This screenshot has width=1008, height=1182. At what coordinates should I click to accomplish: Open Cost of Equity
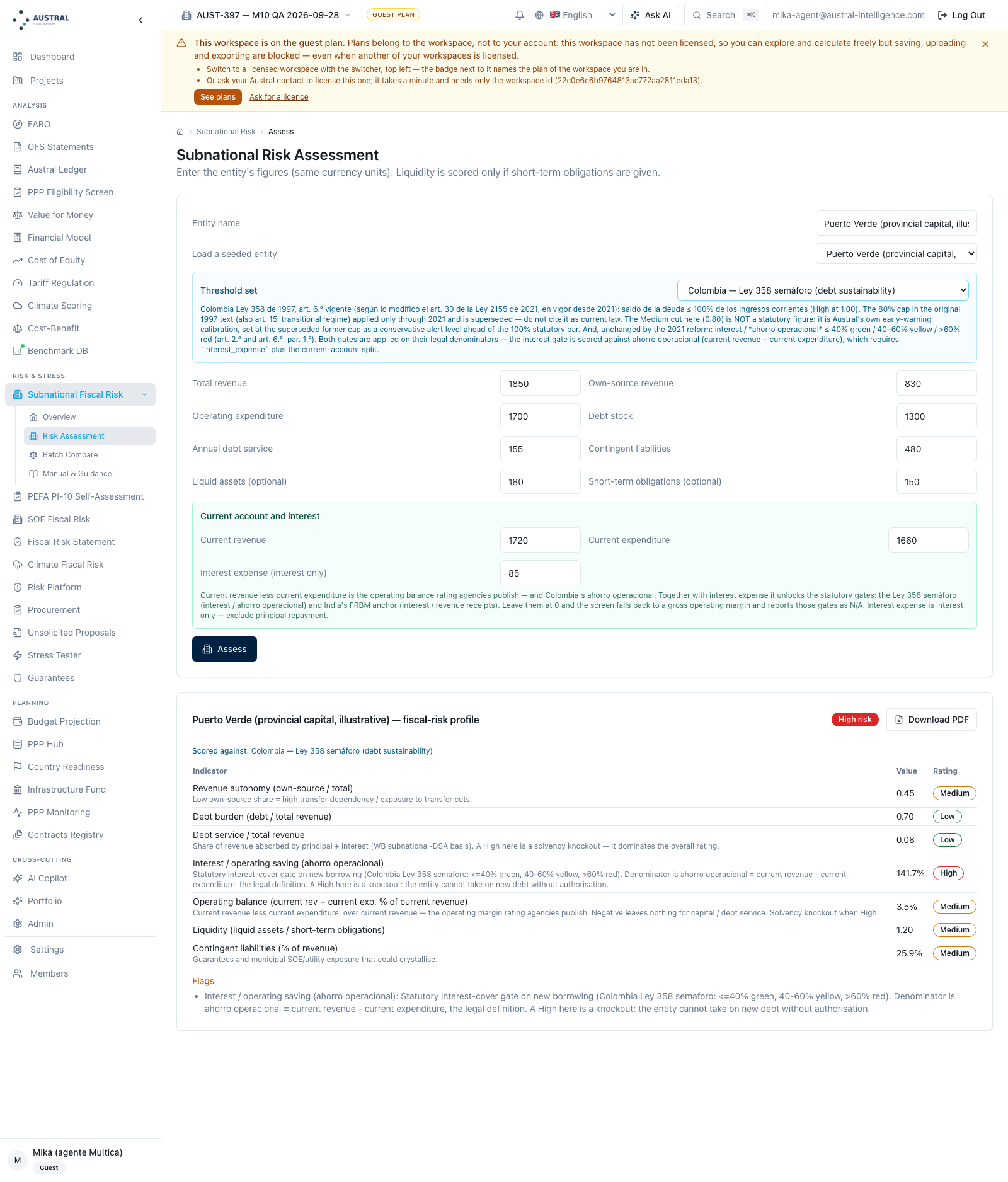click(x=81, y=260)
